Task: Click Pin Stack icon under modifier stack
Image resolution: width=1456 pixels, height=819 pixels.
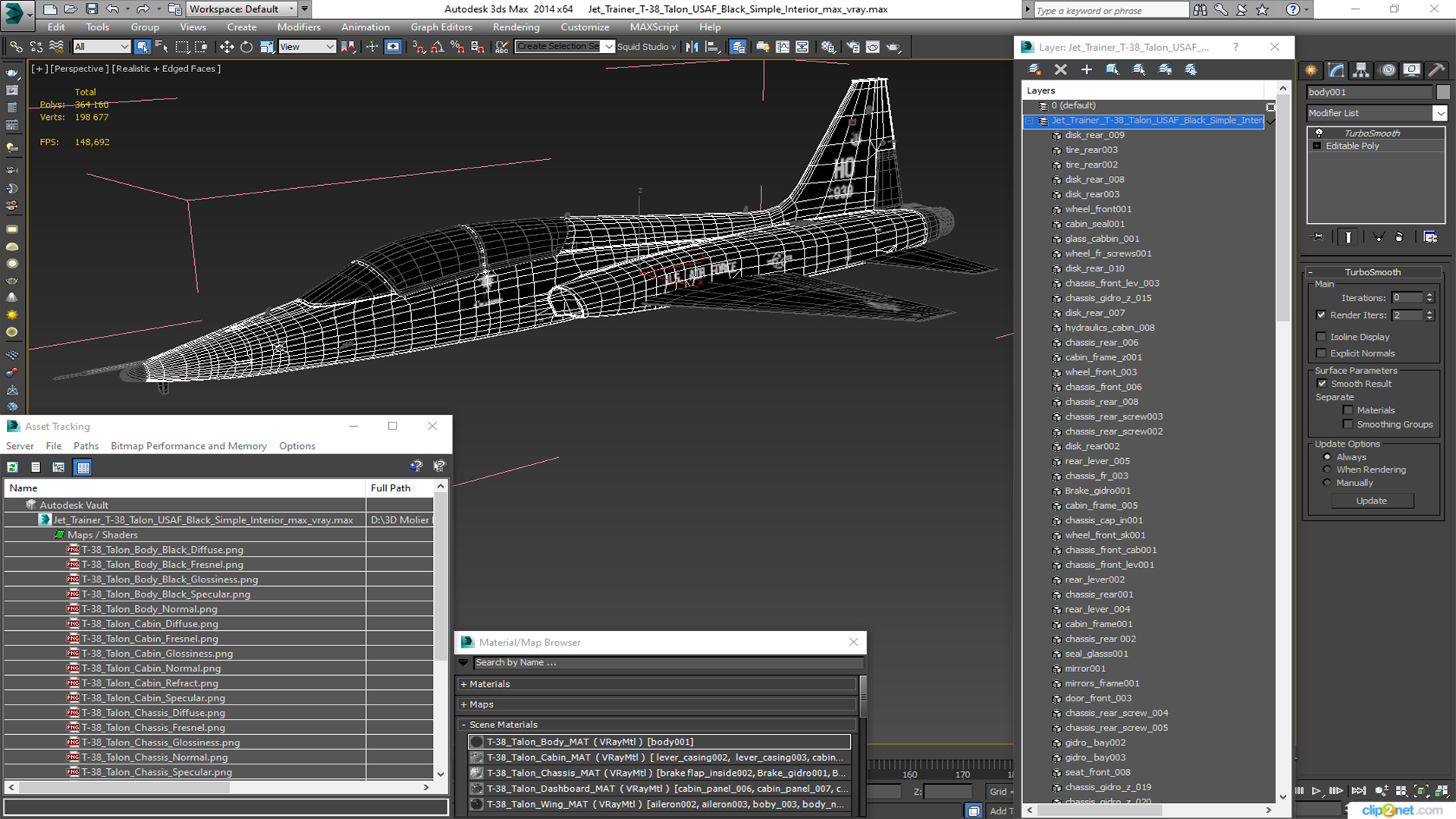Action: pos(1318,237)
